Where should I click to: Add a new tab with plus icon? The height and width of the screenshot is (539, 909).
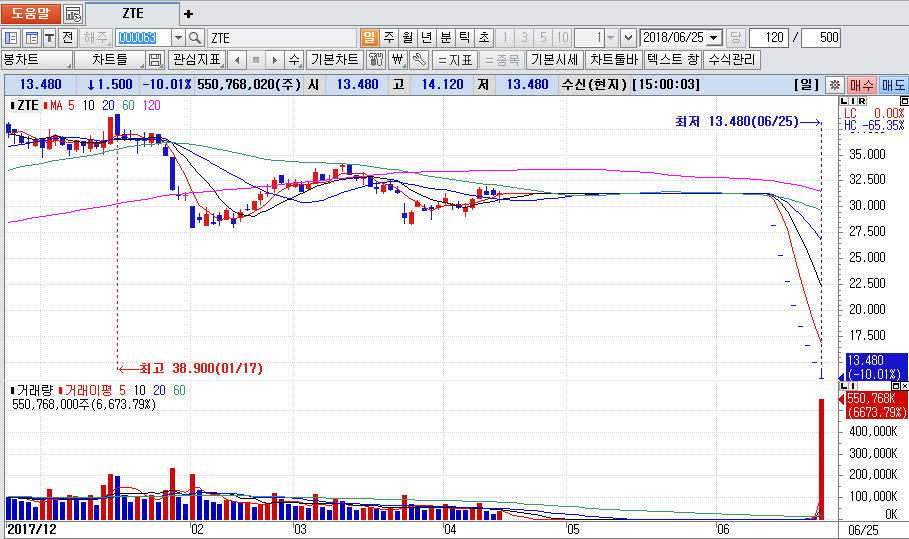tap(189, 14)
